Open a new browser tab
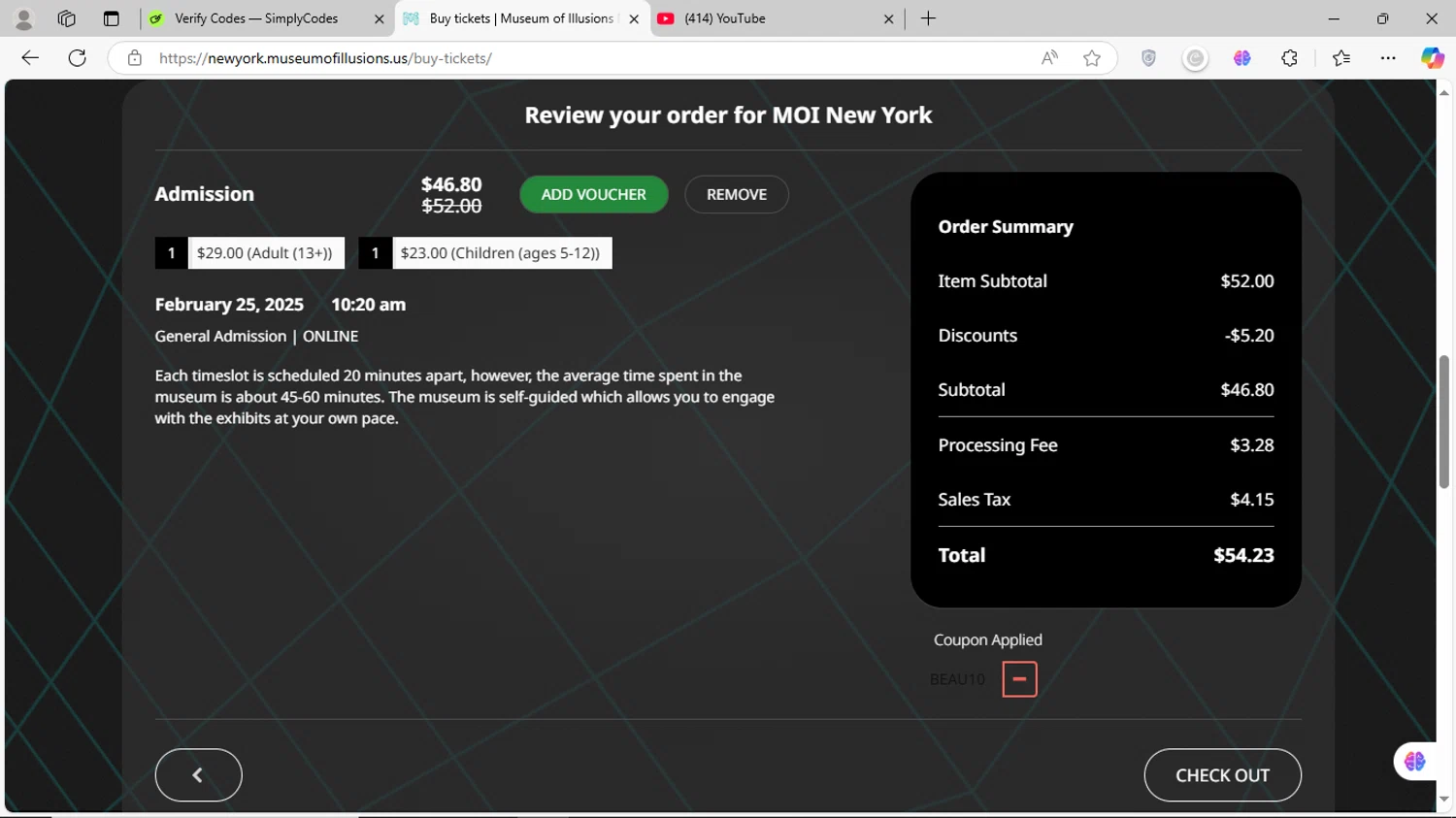Viewport: 1456px width, 818px height. coord(928,18)
